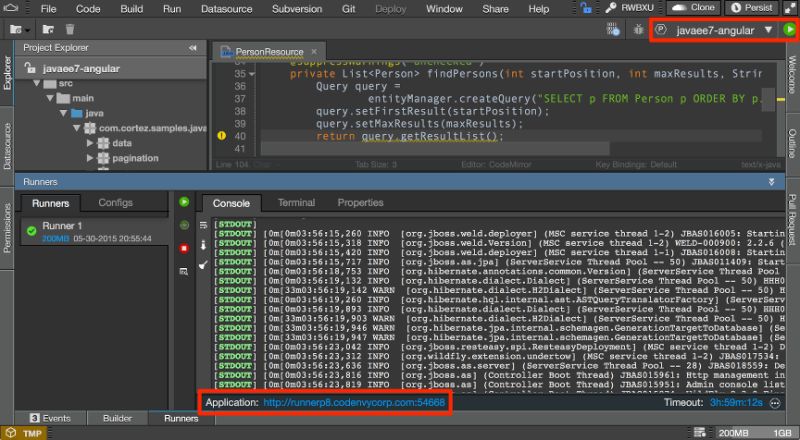Click the clear console broom icon
The height and width of the screenshot is (440, 800).
click(x=204, y=265)
